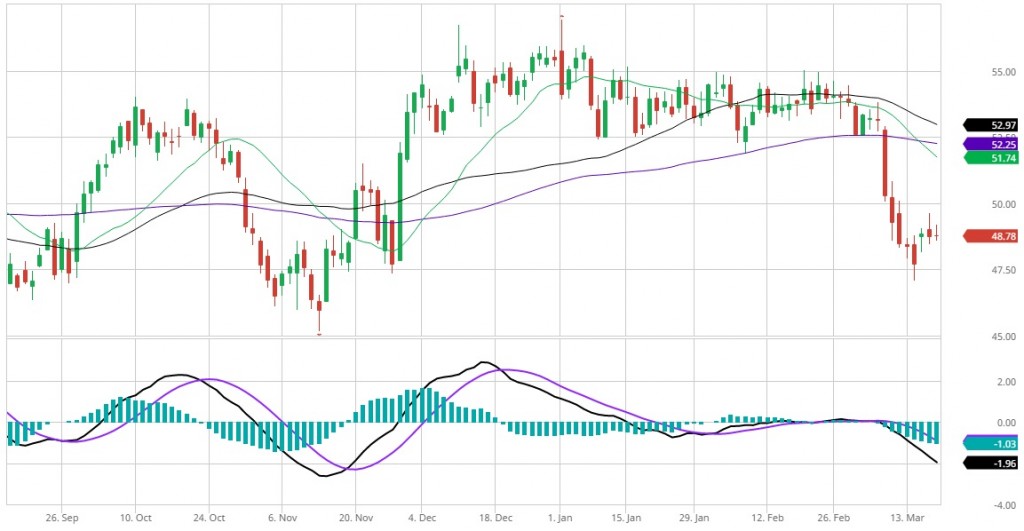1024x531 pixels.
Task: Click the 50.00 price axis label
Action: click(x=1004, y=204)
